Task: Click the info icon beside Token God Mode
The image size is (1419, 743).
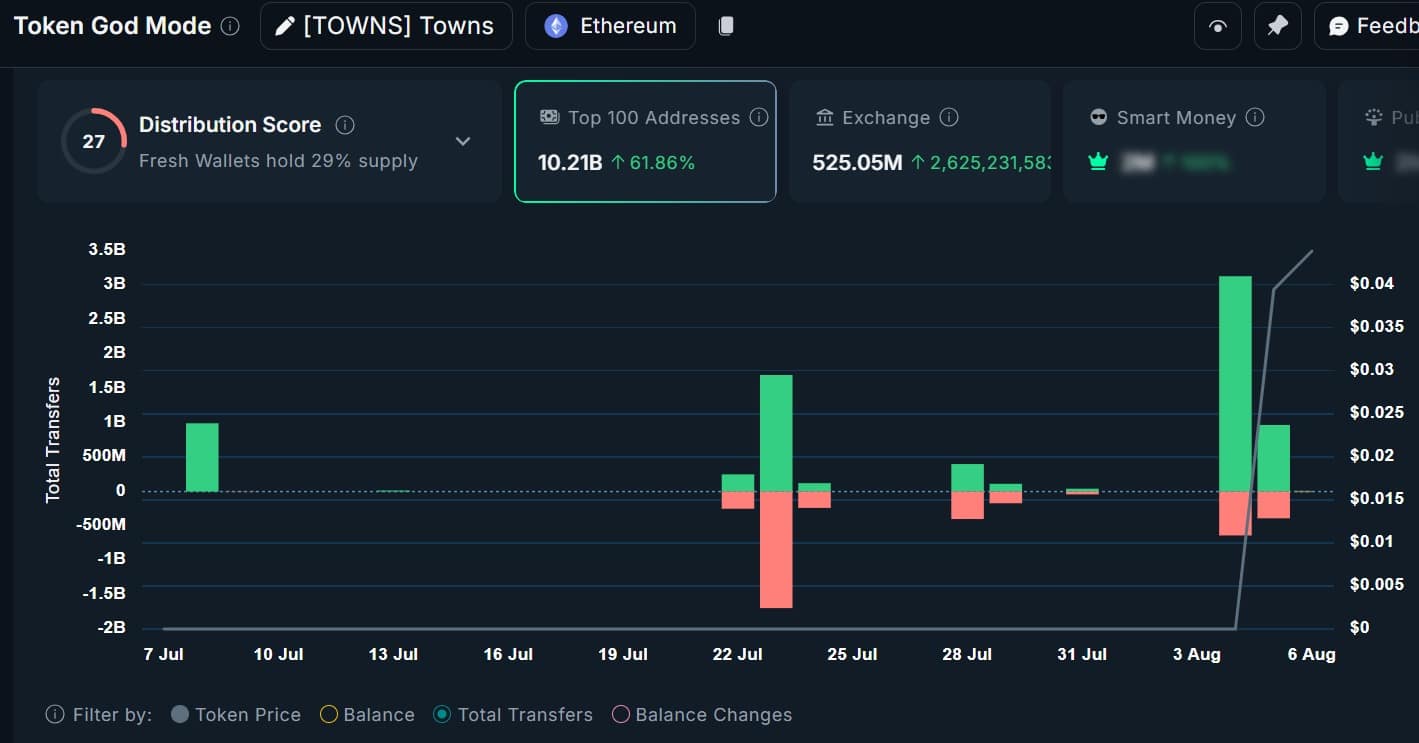Action: click(x=230, y=26)
